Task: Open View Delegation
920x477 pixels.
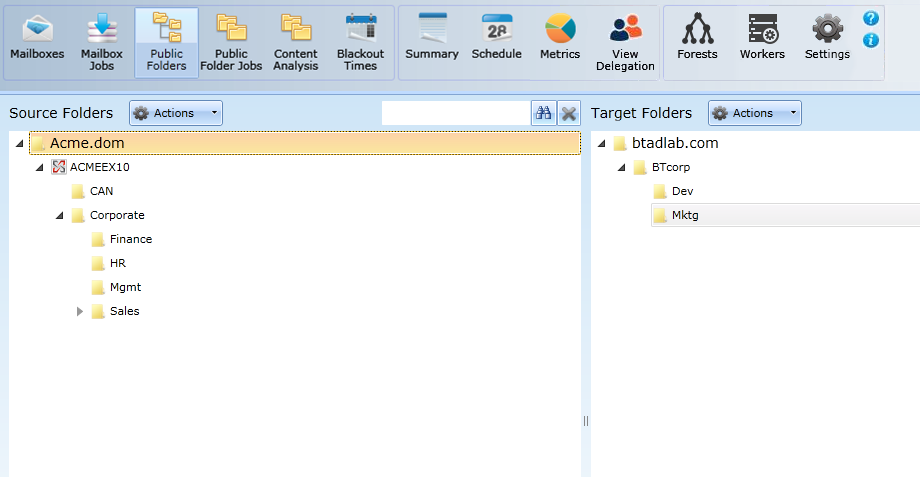Action: pyautogui.click(x=625, y=42)
